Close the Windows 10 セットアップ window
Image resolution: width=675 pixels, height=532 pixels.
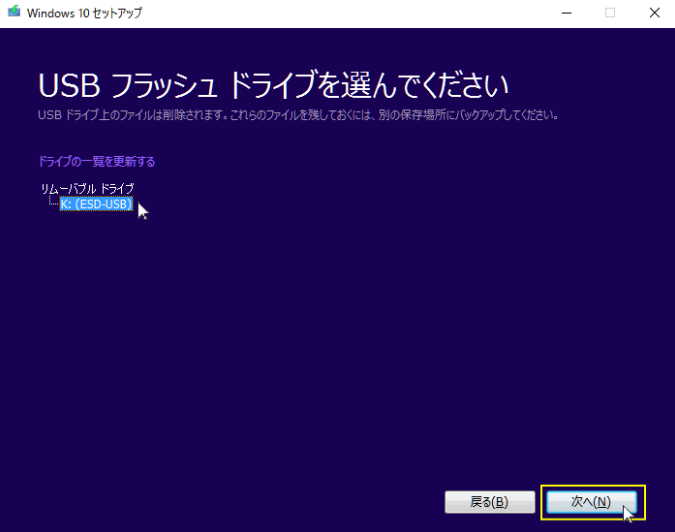(654, 13)
